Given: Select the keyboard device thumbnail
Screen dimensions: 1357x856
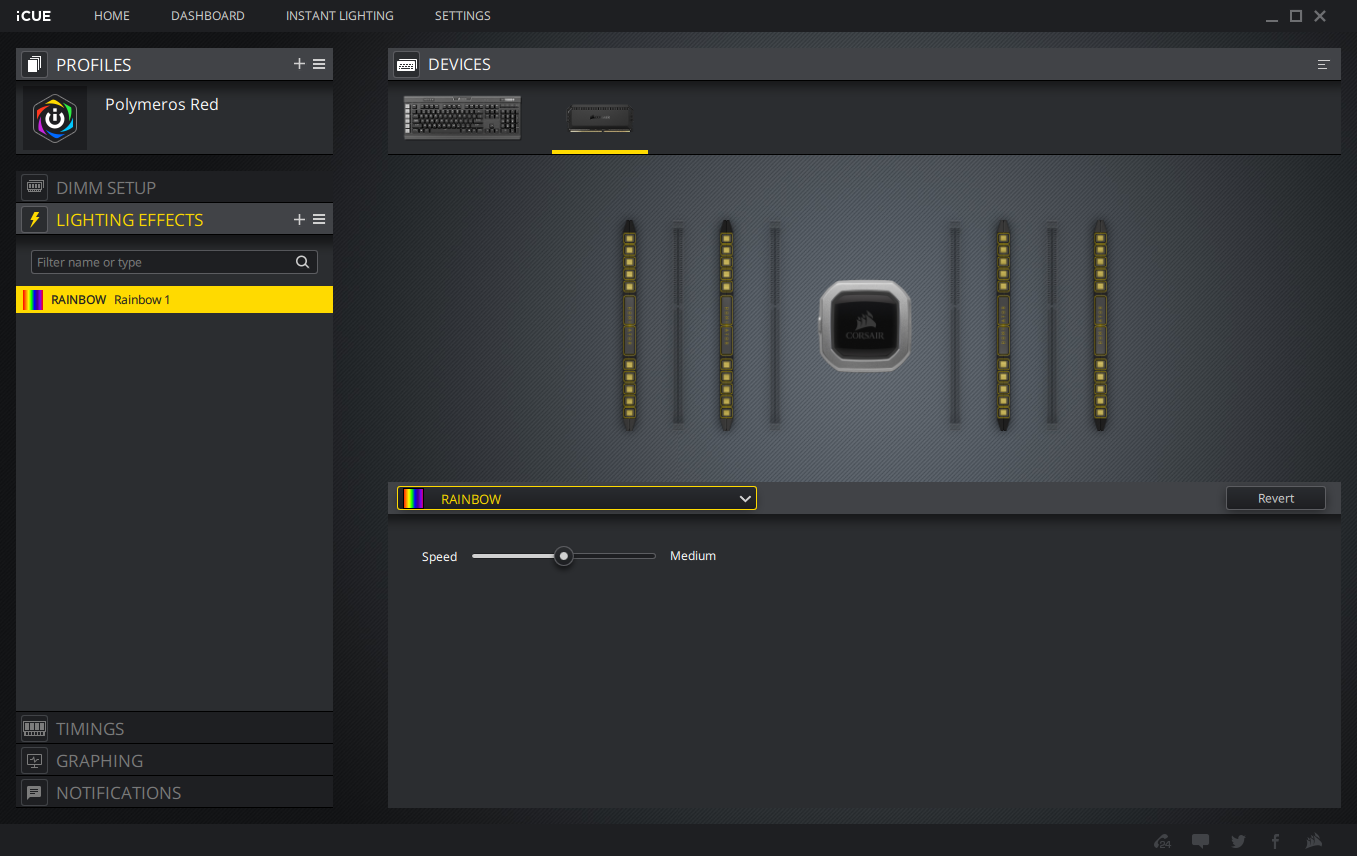Looking at the screenshot, I should tap(463, 117).
